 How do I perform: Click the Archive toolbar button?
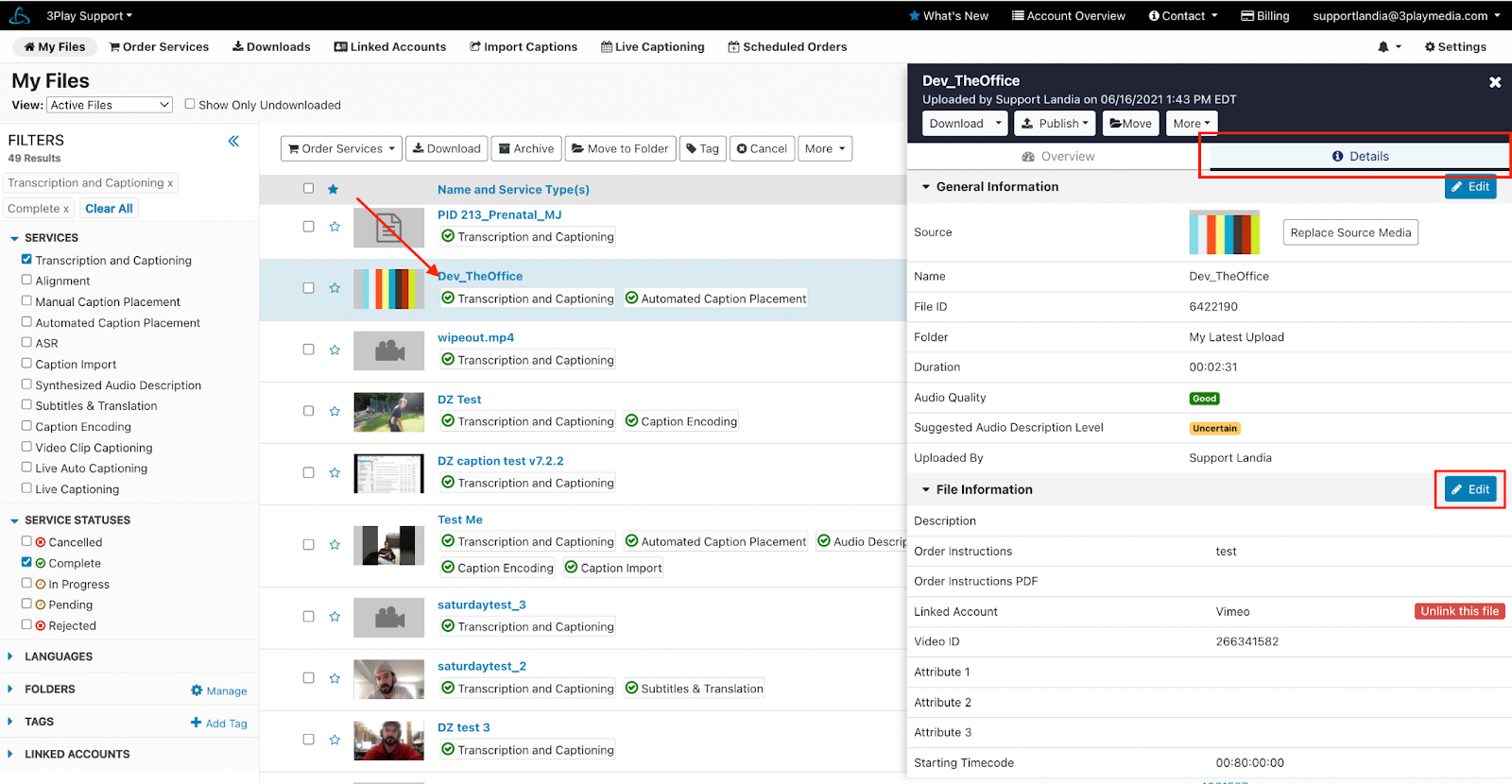(526, 149)
